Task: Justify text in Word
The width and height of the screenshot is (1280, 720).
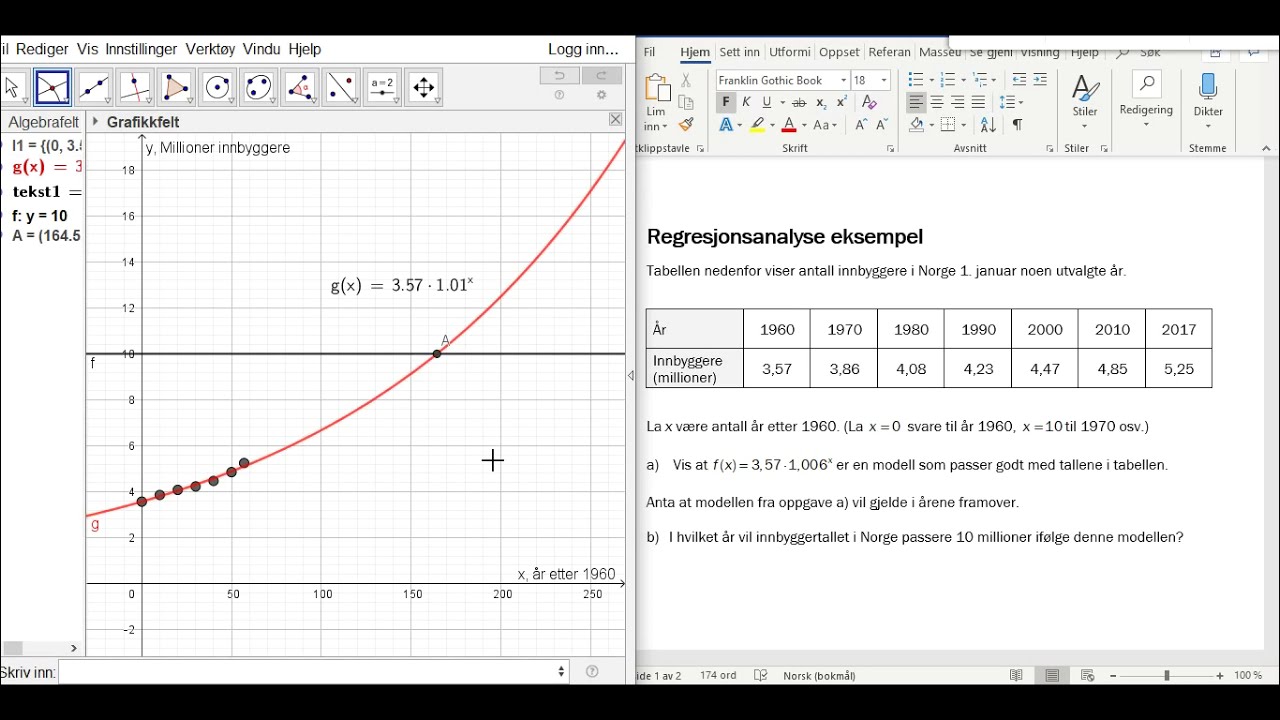Action: point(978,103)
